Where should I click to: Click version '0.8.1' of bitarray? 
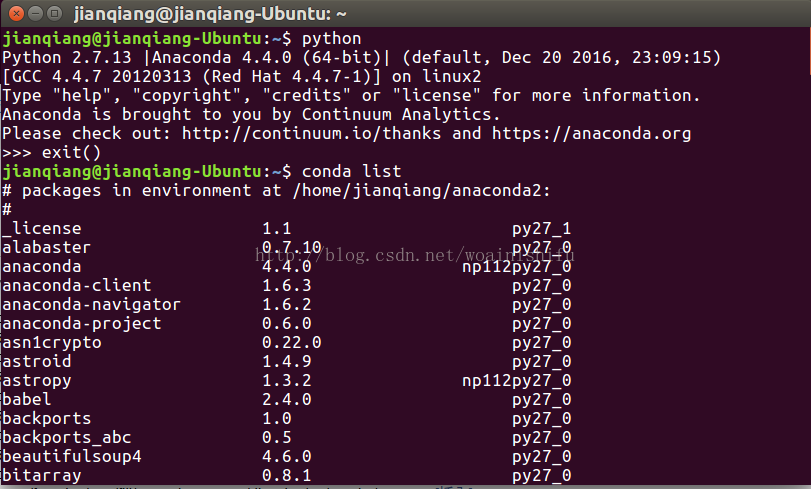[x=287, y=475]
